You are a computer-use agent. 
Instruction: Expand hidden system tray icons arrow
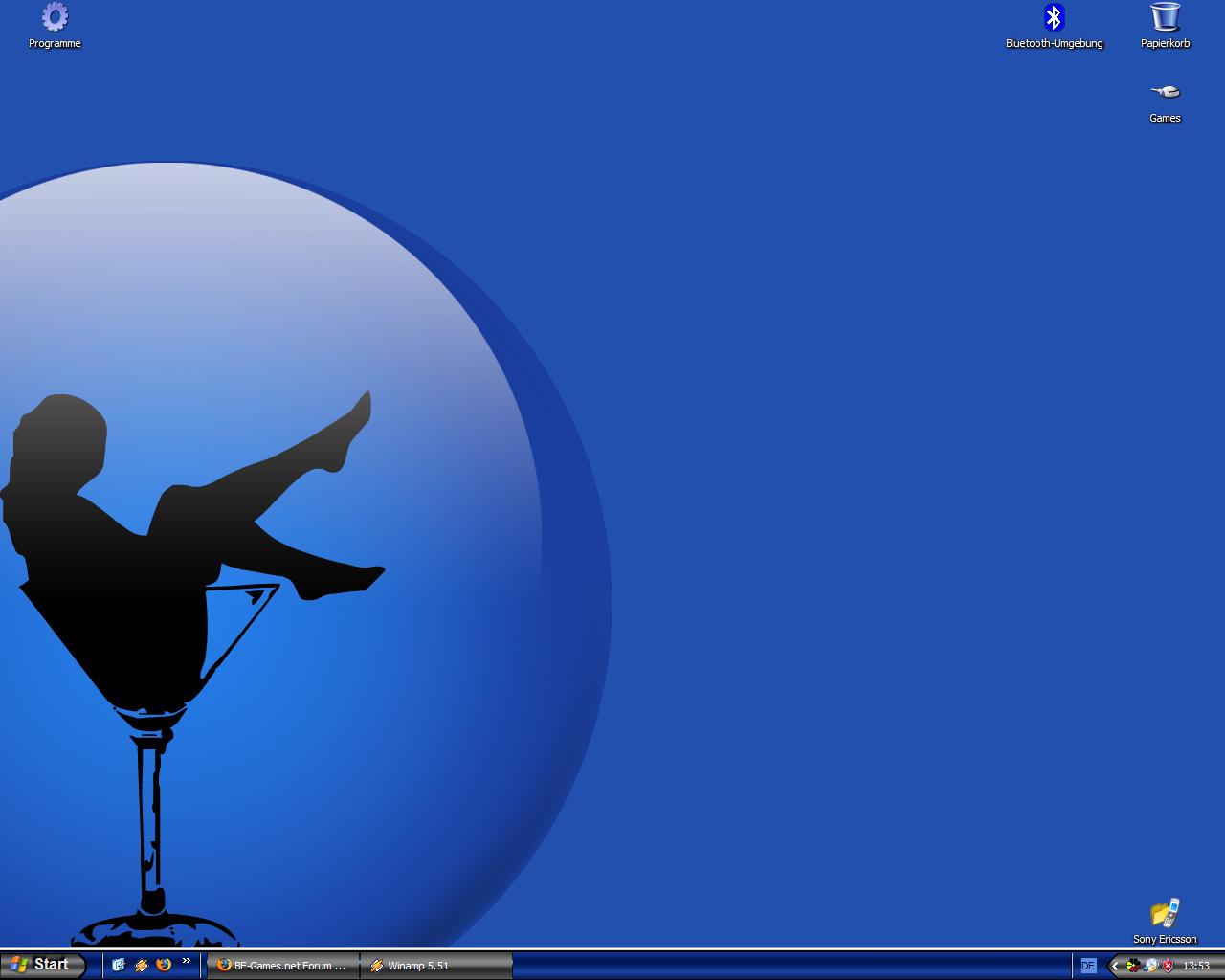[1115, 966]
